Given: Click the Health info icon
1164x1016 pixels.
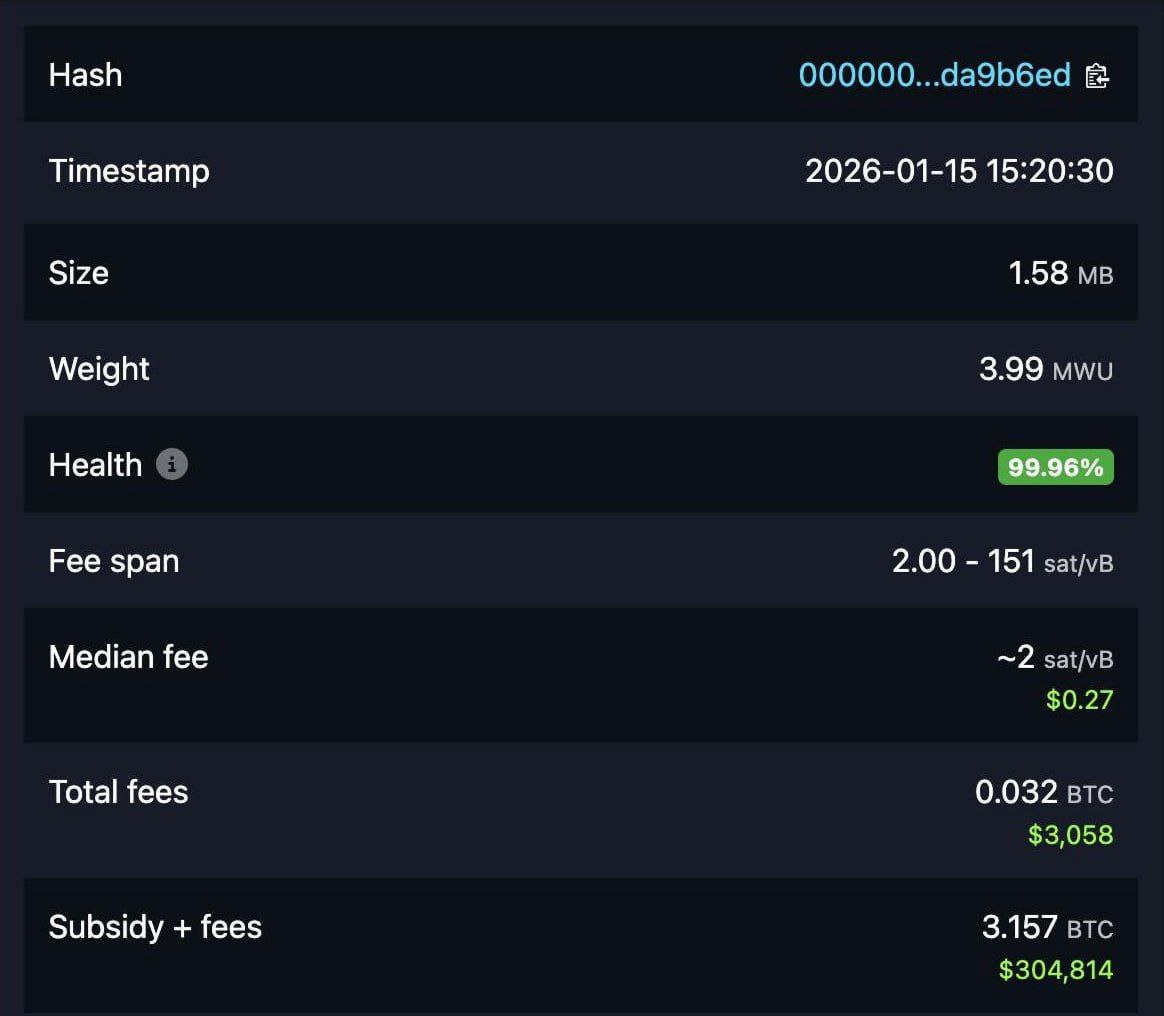Looking at the screenshot, I should pyautogui.click(x=172, y=465).
